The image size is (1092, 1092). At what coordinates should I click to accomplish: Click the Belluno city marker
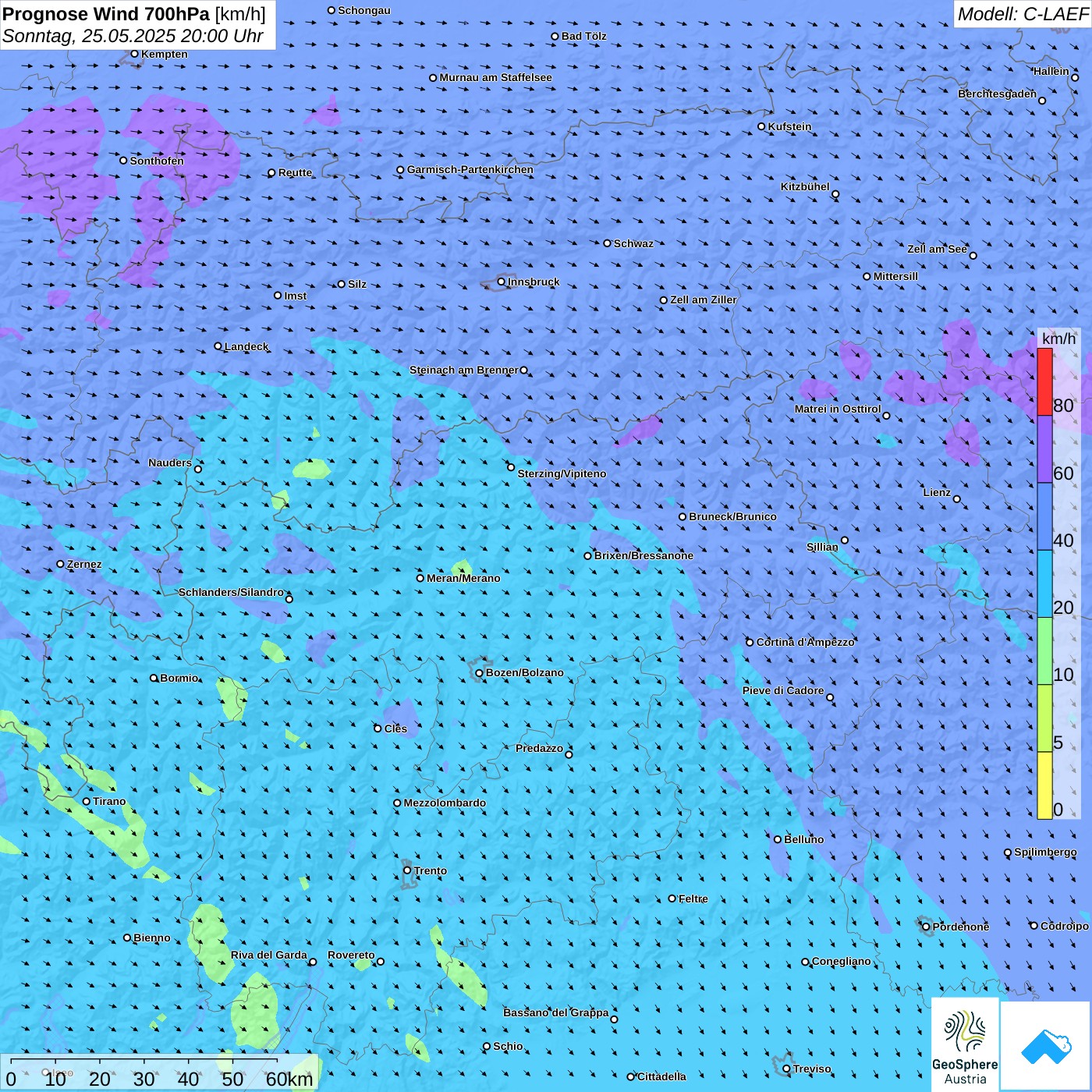tap(777, 839)
